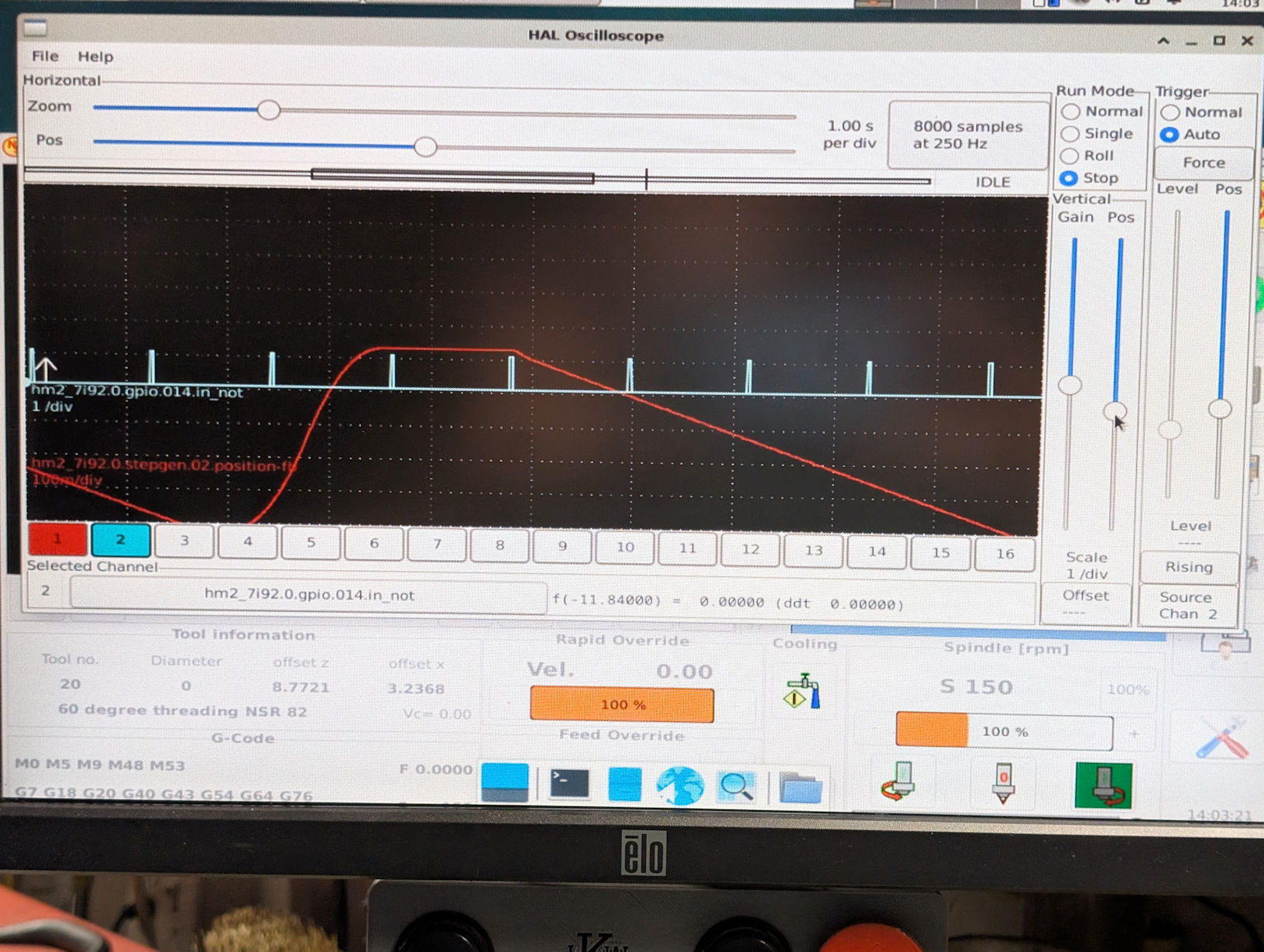Image resolution: width=1264 pixels, height=952 pixels.
Task: Select channel 10 button
Action: point(625,547)
